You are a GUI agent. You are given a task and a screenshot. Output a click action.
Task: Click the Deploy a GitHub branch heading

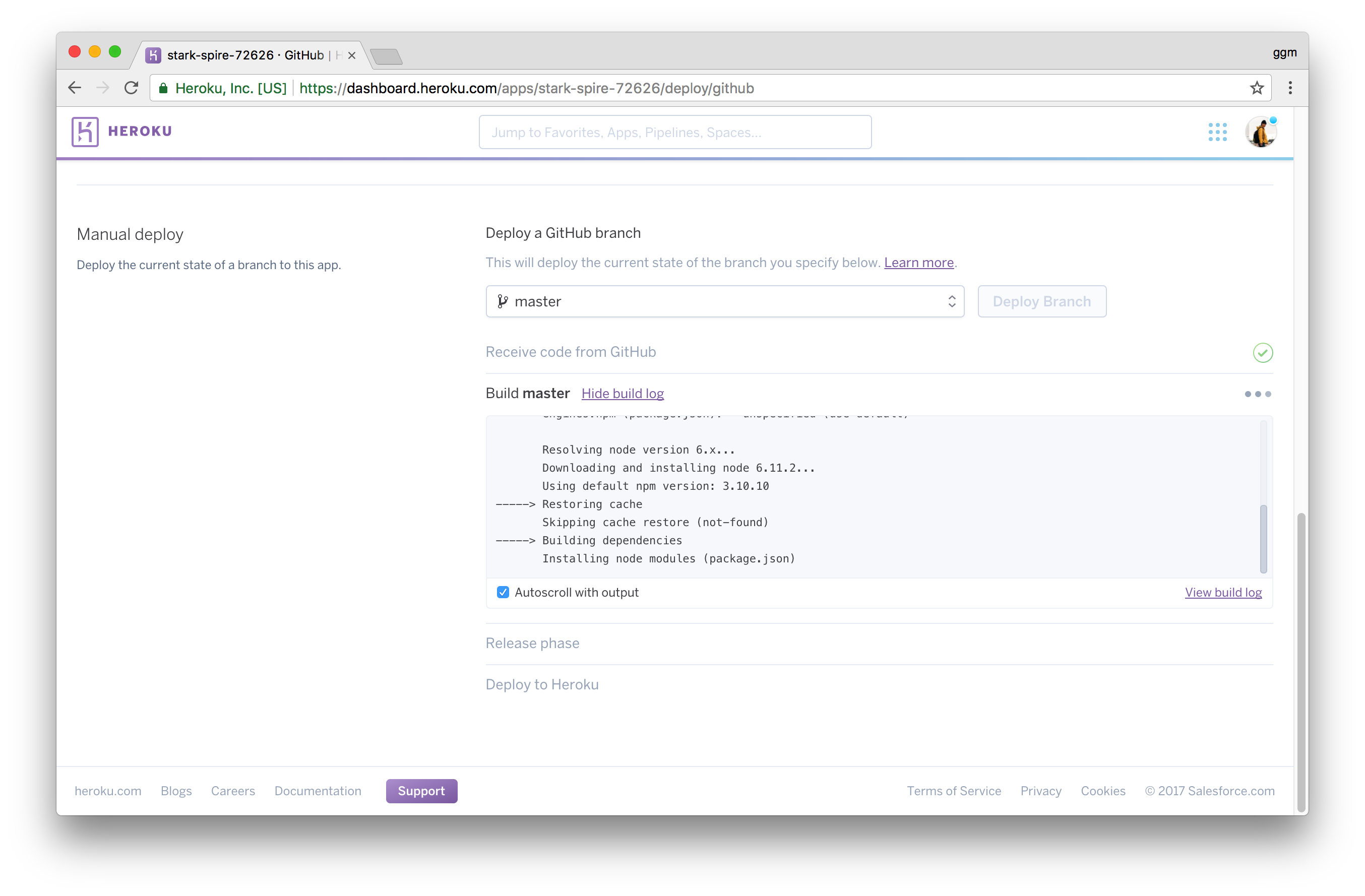563,233
